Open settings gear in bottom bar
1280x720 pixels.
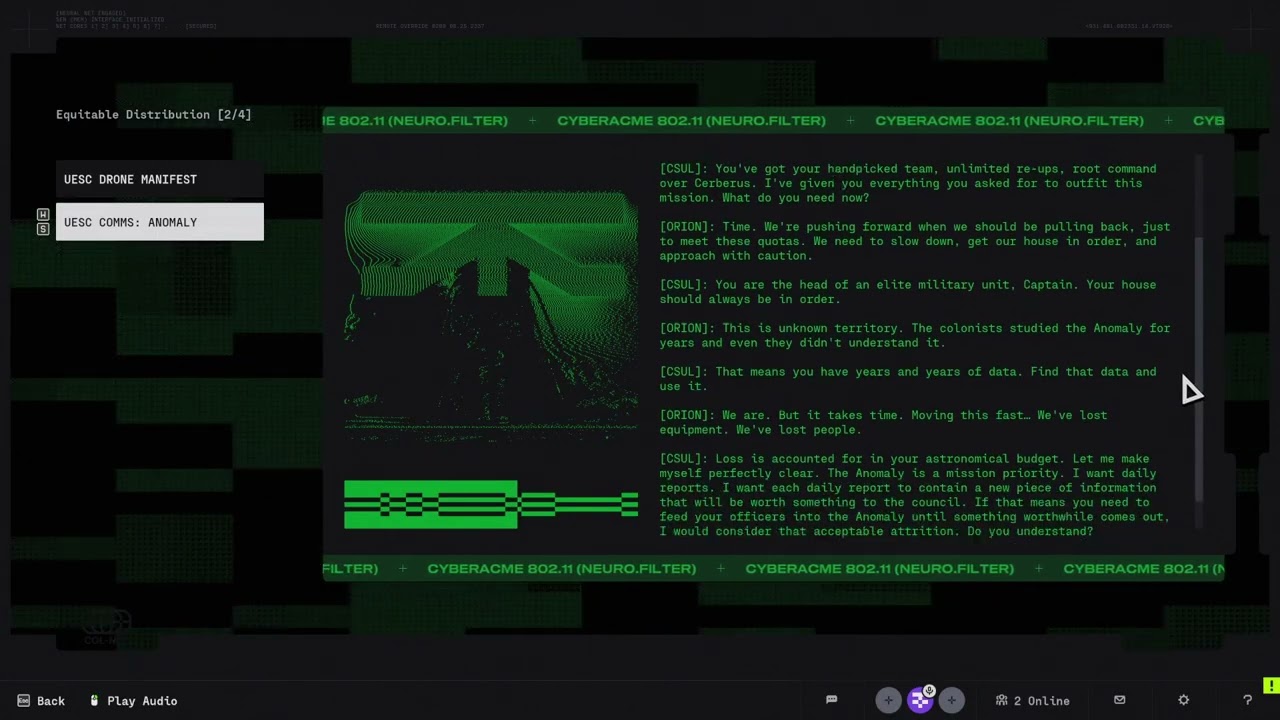[x=1183, y=700]
